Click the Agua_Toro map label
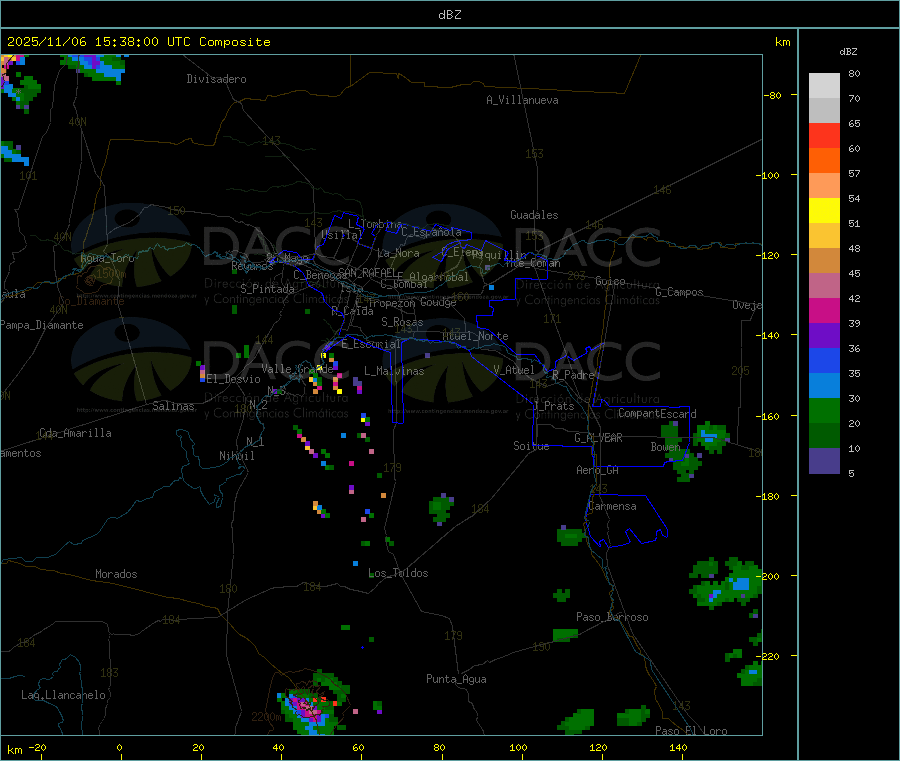Viewport: 900px width, 761px height. point(107,258)
